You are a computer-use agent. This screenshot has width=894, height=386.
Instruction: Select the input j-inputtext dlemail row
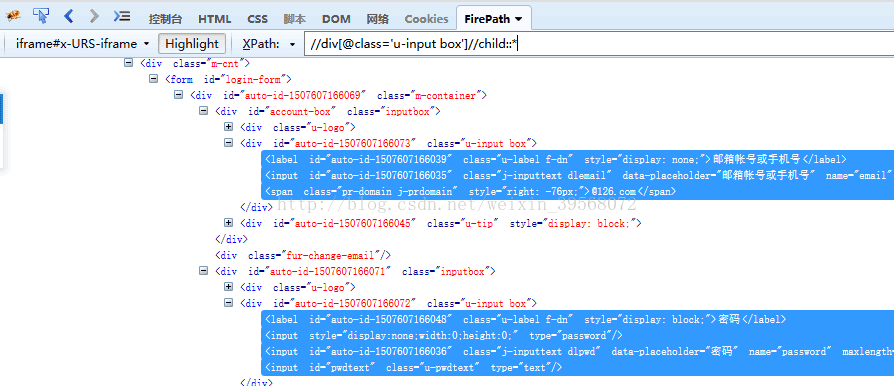pos(577,175)
